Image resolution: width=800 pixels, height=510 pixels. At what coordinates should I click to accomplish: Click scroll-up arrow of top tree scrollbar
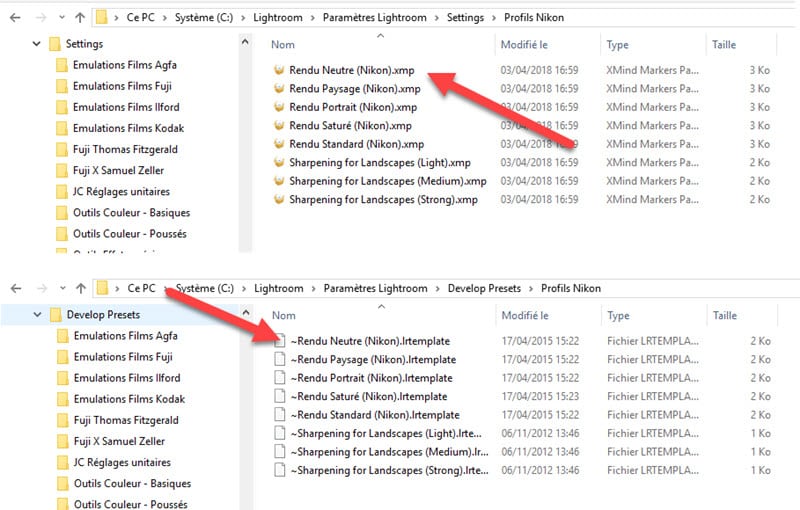pos(245,42)
